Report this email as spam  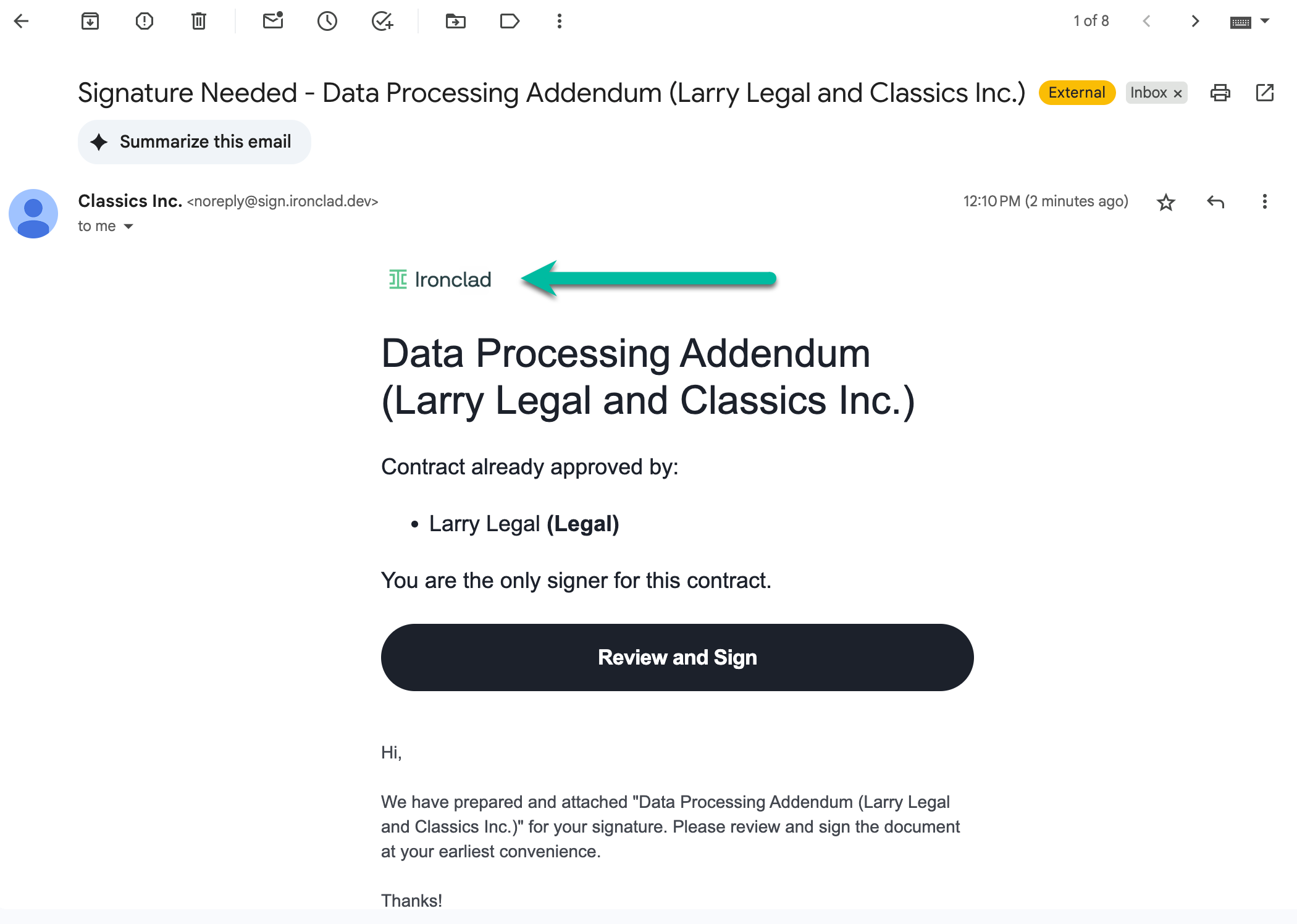(x=145, y=22)
